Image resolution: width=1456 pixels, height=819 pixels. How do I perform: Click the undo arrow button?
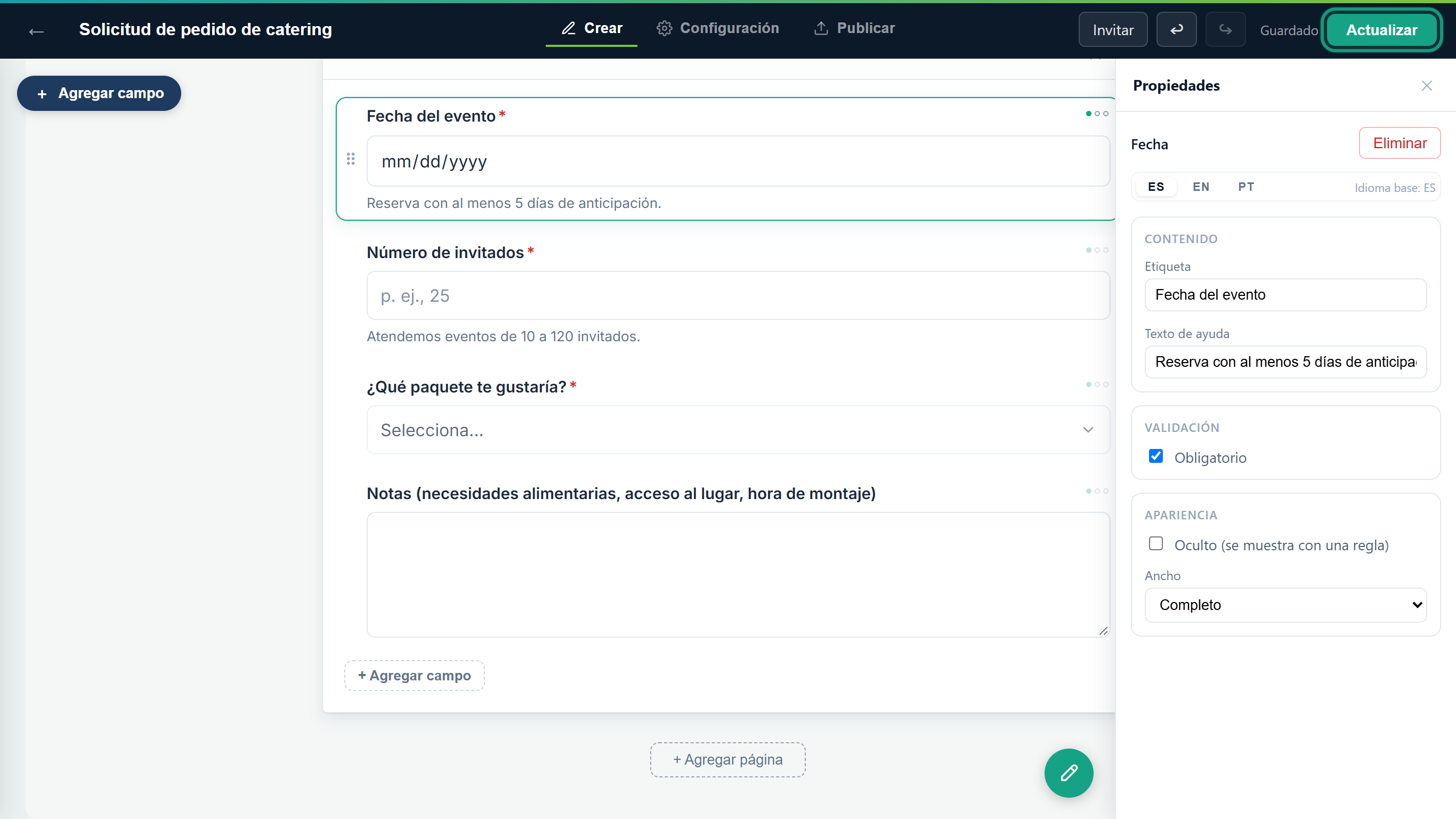pyautogui.click(x=1176, y=29)
